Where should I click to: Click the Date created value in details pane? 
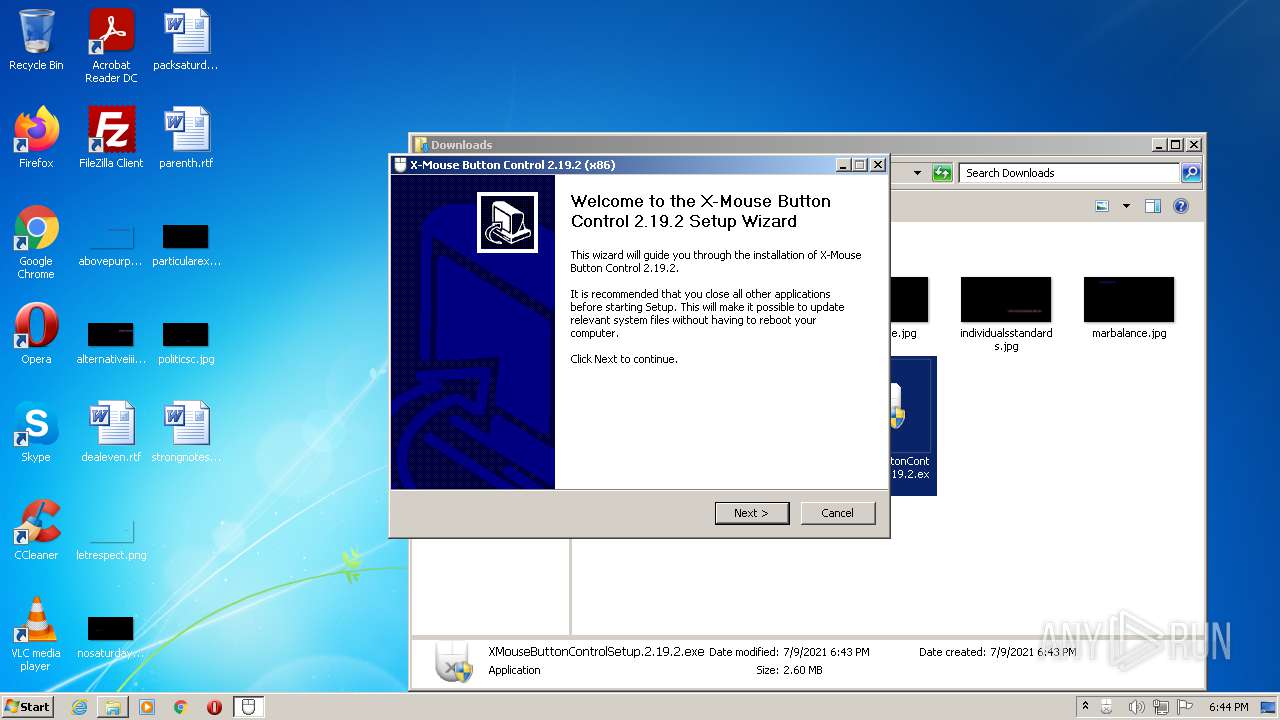coord(1033,652)
